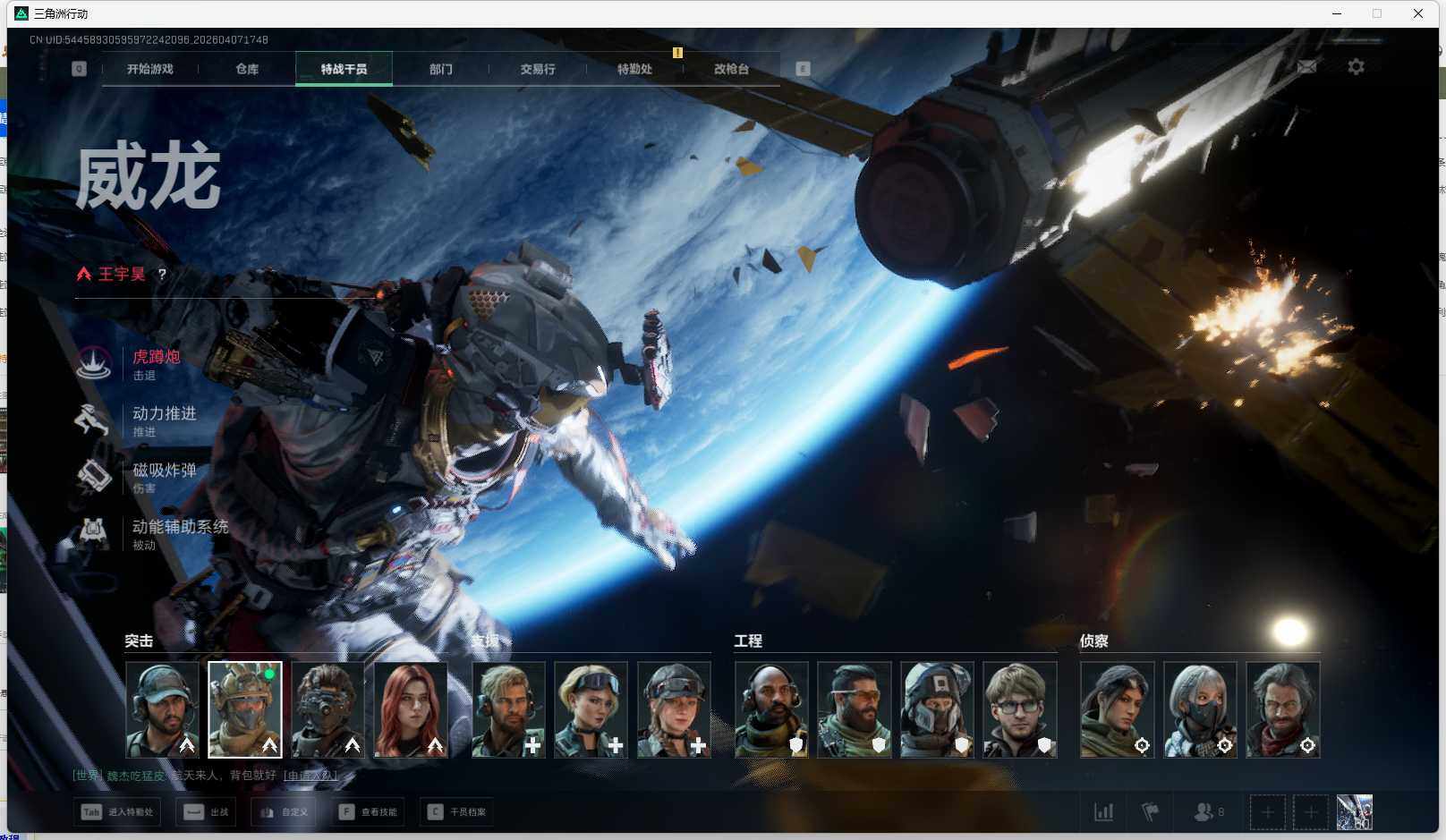Image resolution: width=1446 pixels, height=840 pixels.
Task: Select the masked hooded 工程 operator
Action: click(x=937, y=709)
